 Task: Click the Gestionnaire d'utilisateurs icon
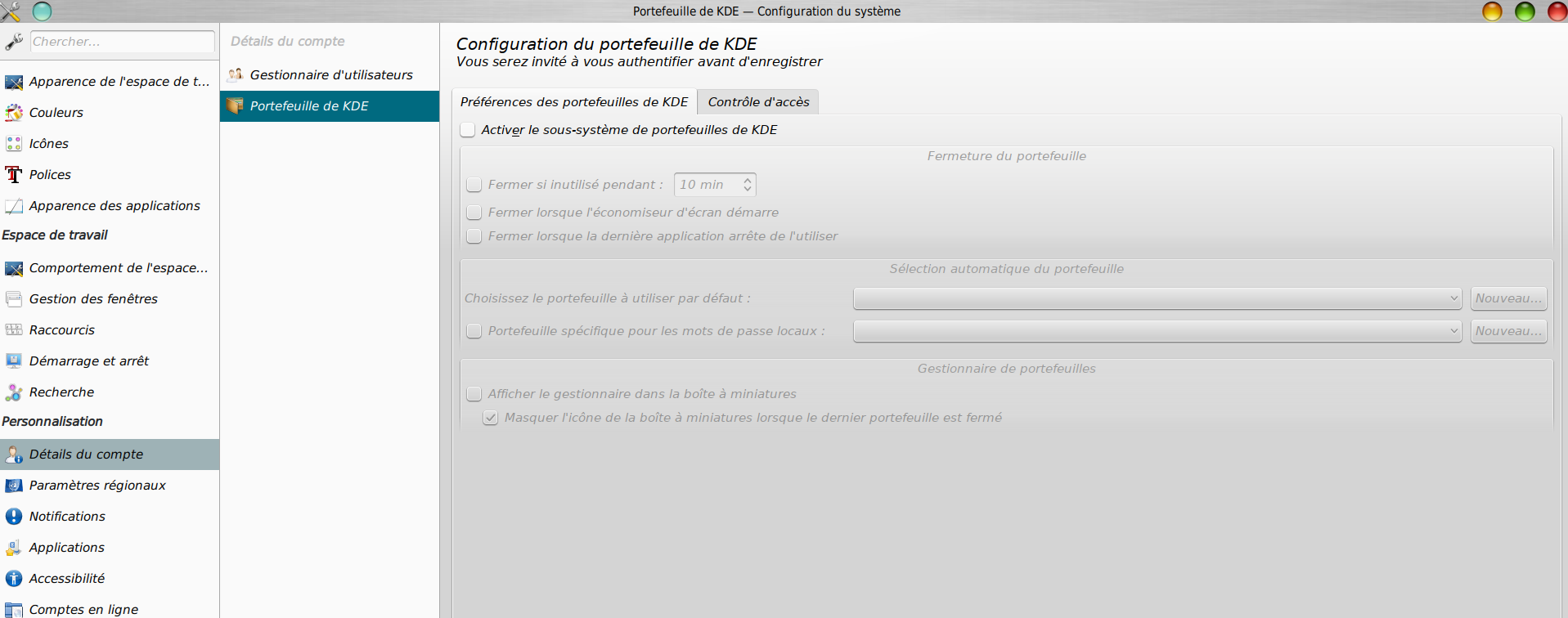click(236, 75)
